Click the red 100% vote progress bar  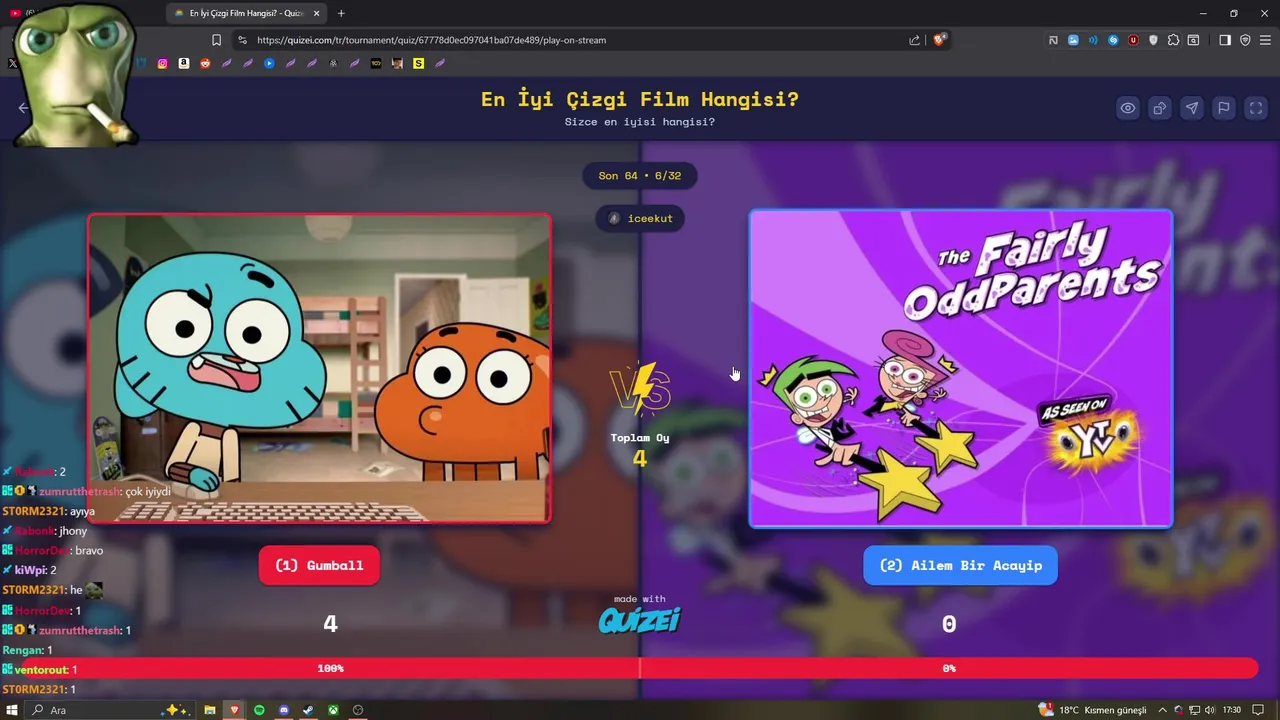pyautogui.click(x=330, y=668)
